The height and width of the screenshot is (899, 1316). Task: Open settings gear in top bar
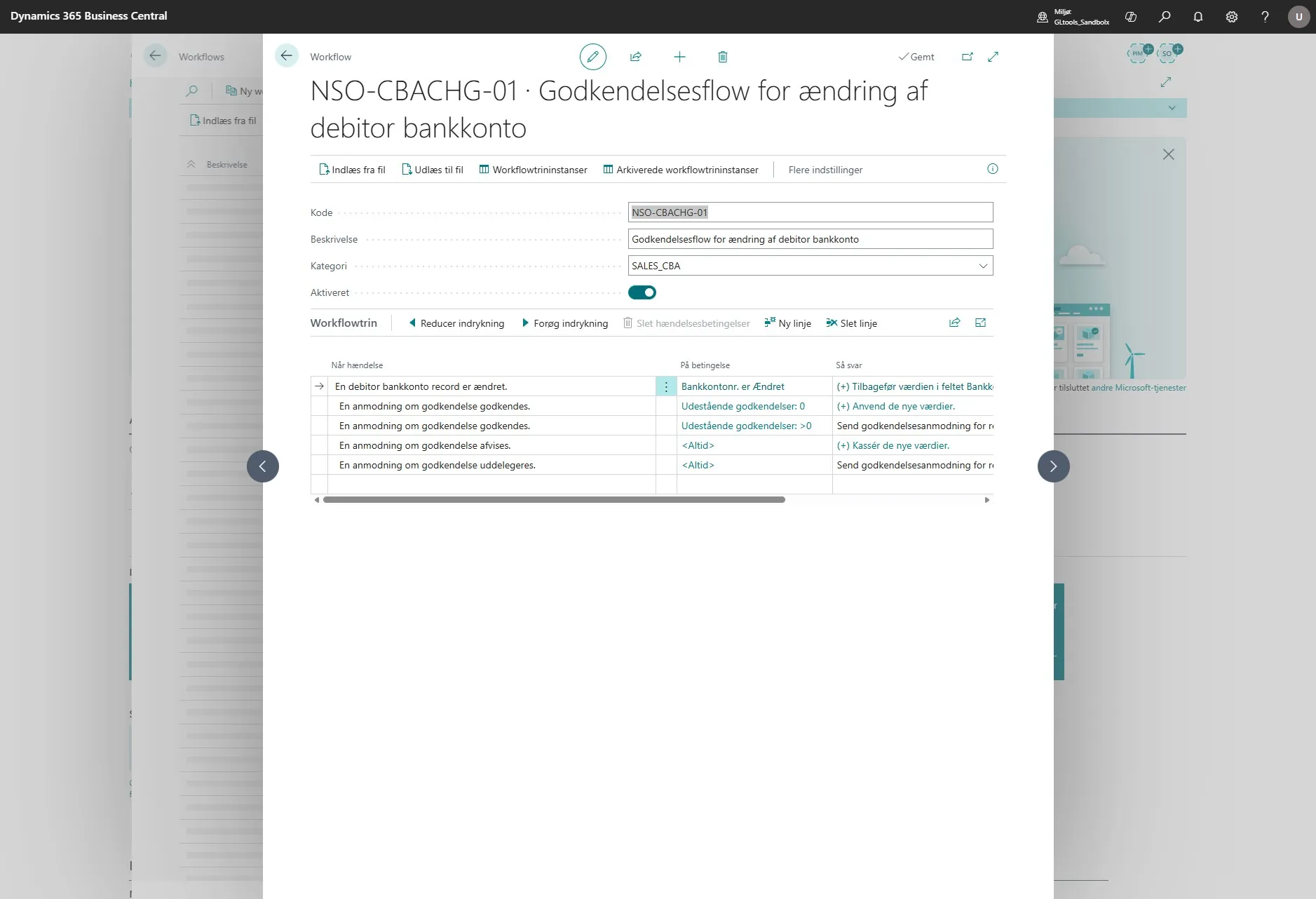[1232, 17]
